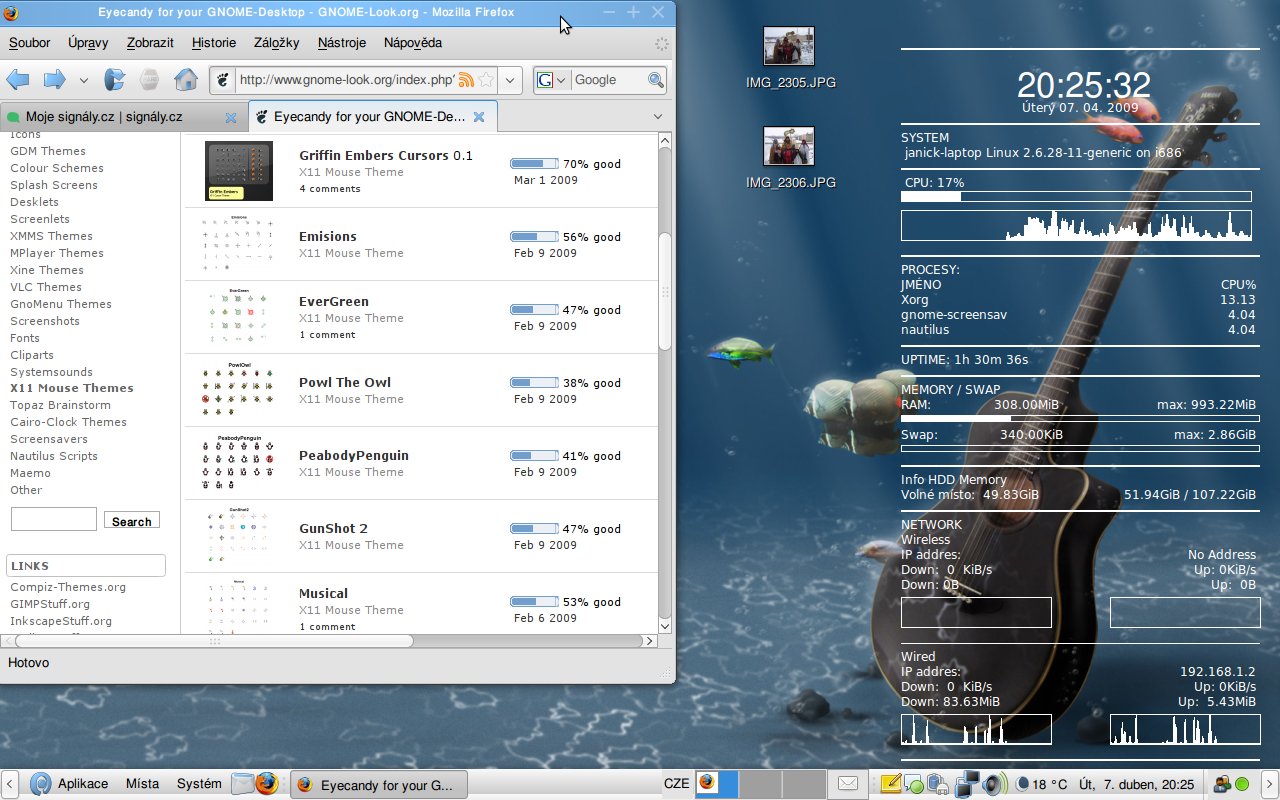Click the sidebar search text box

pos(54,519)
